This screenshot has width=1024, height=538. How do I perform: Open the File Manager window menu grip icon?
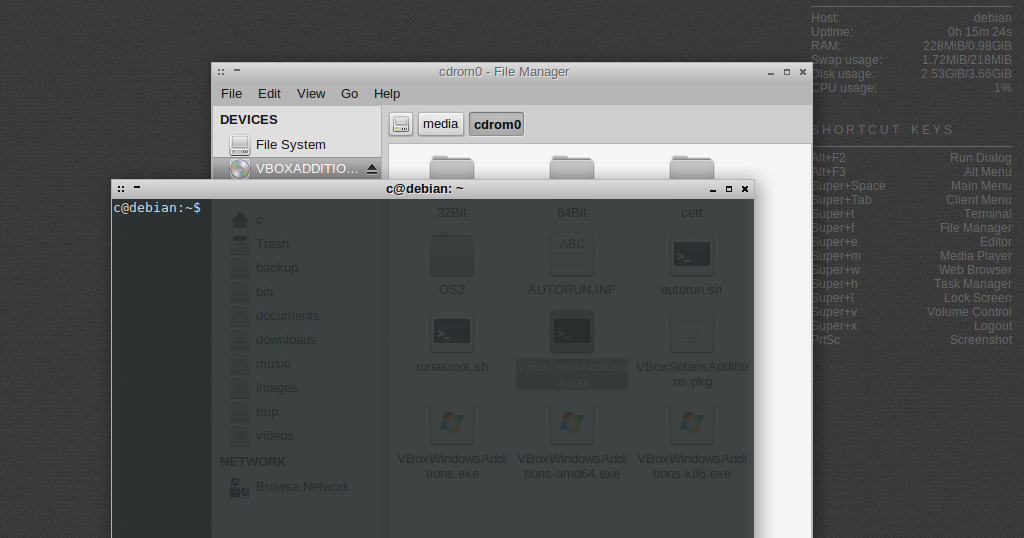[221, 72]
